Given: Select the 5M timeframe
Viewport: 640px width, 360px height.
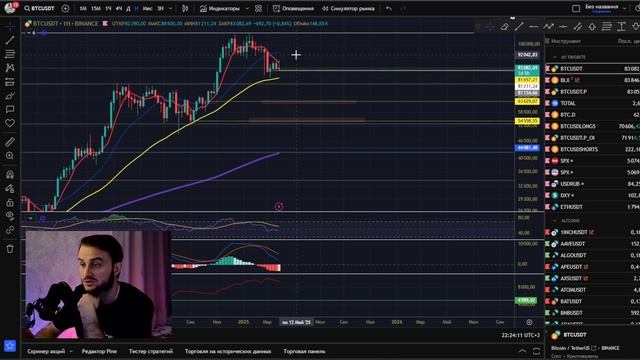Looking at the screenshot, I should tap(83, 8).
